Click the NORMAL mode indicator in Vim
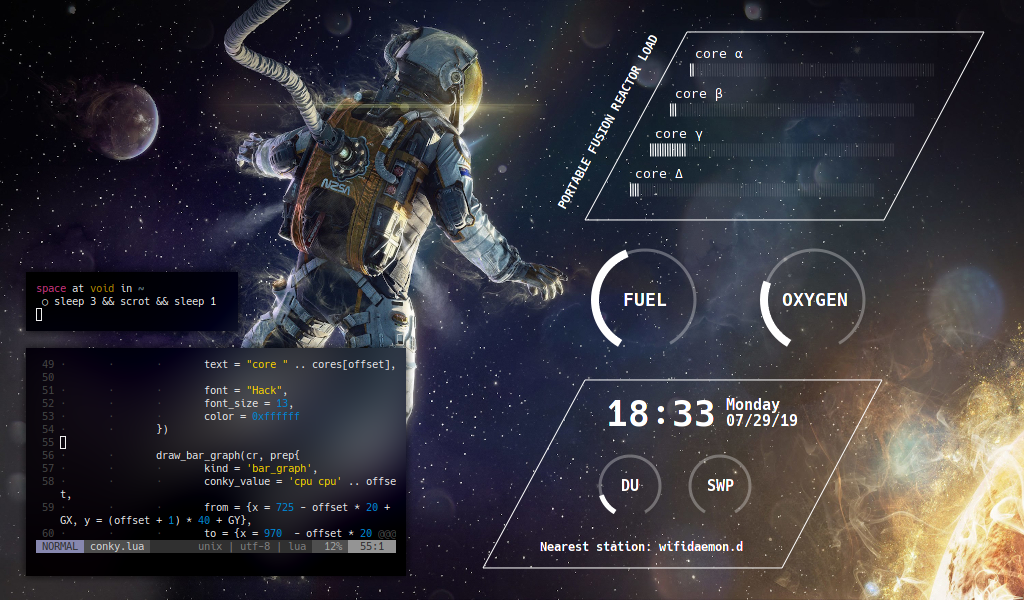 point(59,546)
